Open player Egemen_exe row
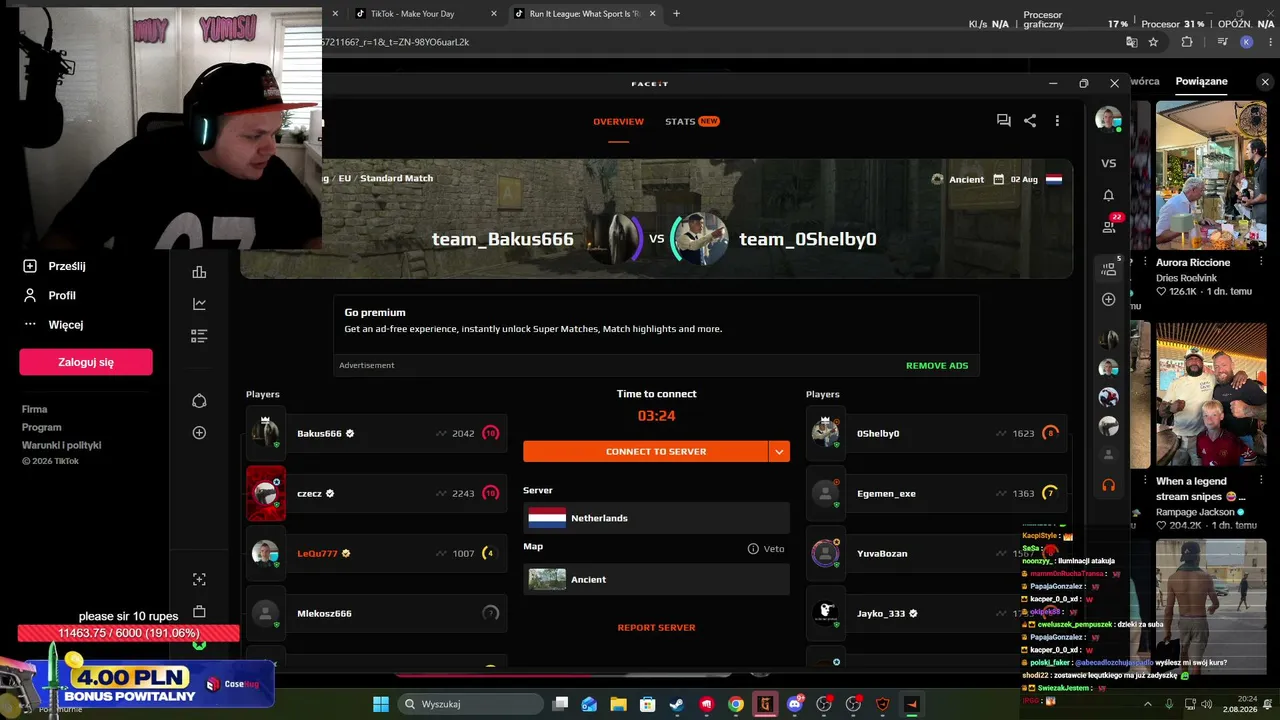 [x=936, y=493]
